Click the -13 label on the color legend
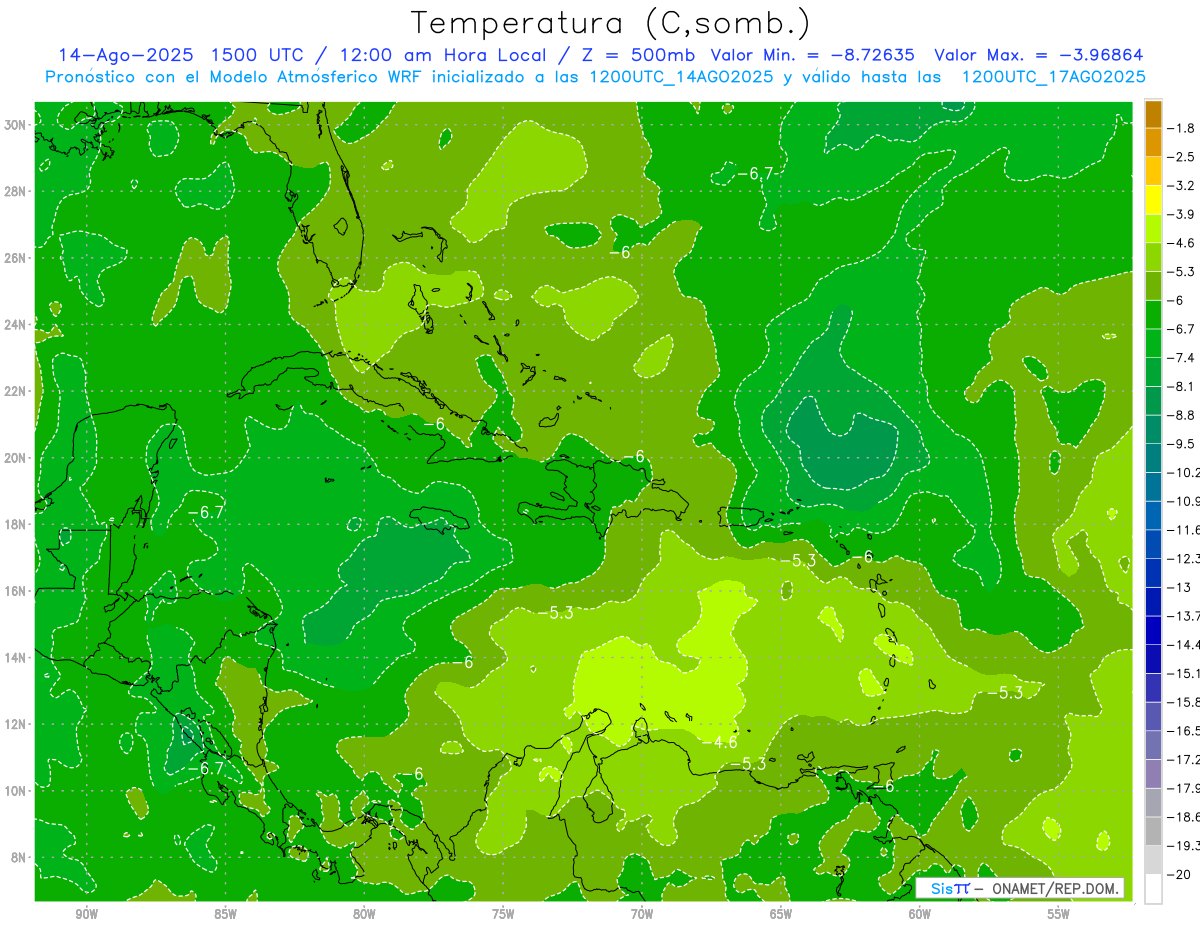Screen dimensions: 1200x927 1181,587
